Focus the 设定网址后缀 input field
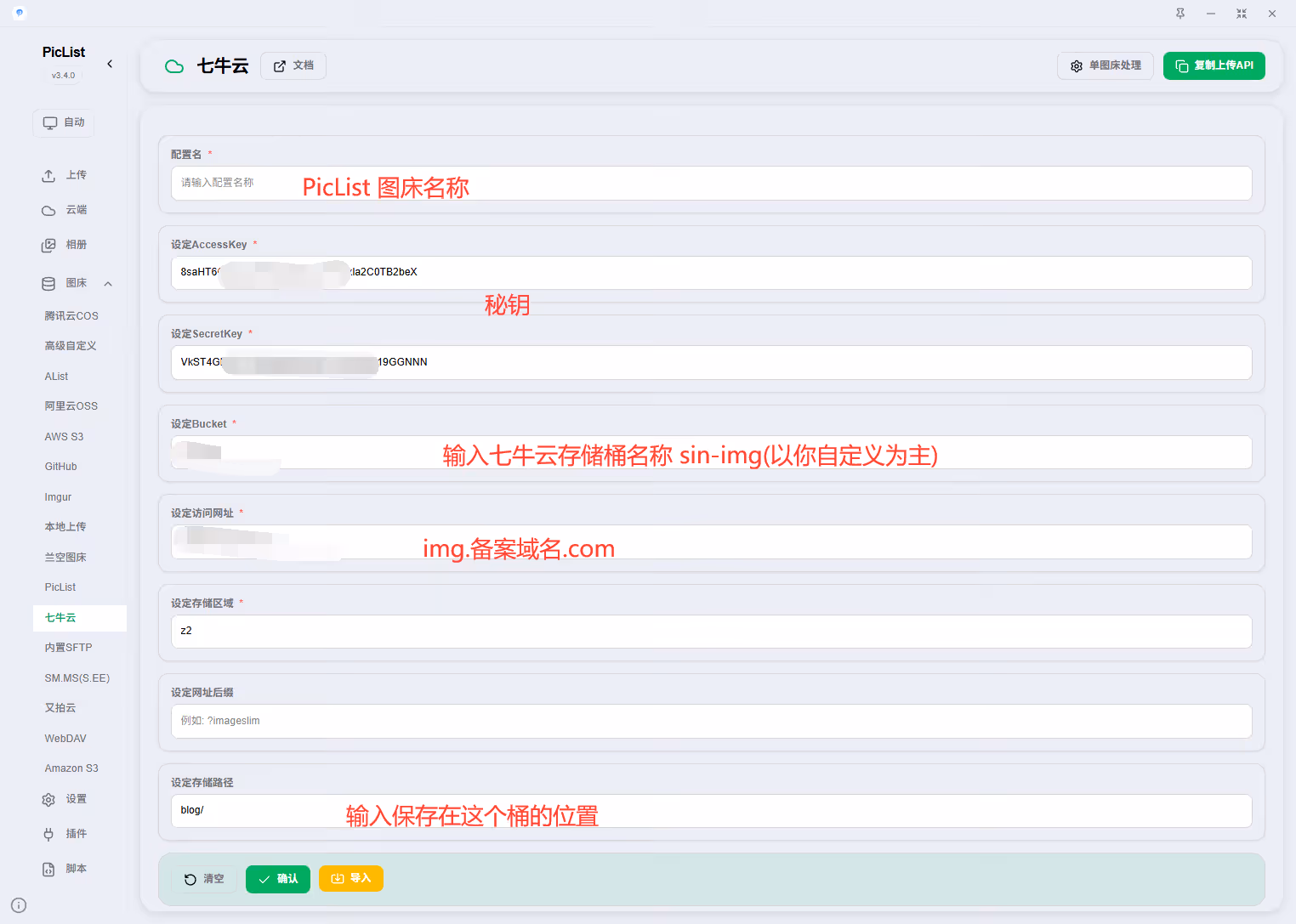The width and height of the screenshot is (1296, 924). pos(712,722)
